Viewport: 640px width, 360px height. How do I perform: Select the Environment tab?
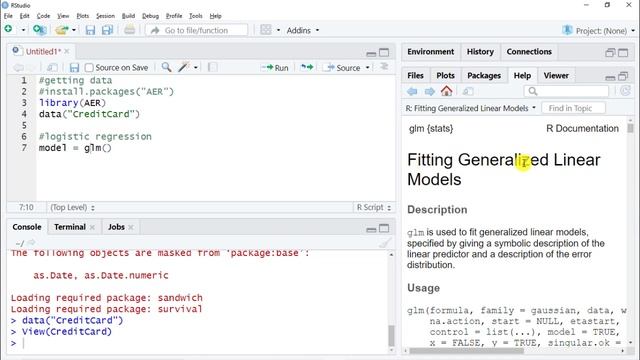[431, 52]
